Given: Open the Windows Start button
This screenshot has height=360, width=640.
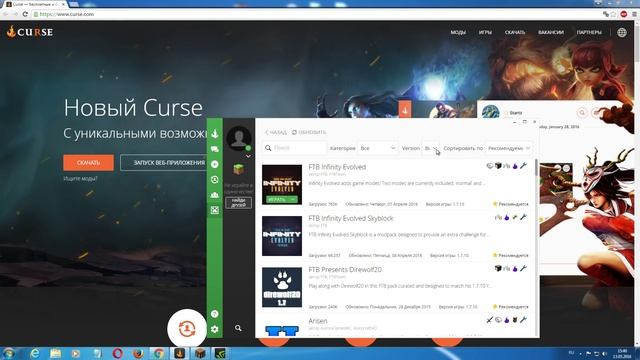Looking at the screenshot, I should pyautogui.click(x=9, y=353).
